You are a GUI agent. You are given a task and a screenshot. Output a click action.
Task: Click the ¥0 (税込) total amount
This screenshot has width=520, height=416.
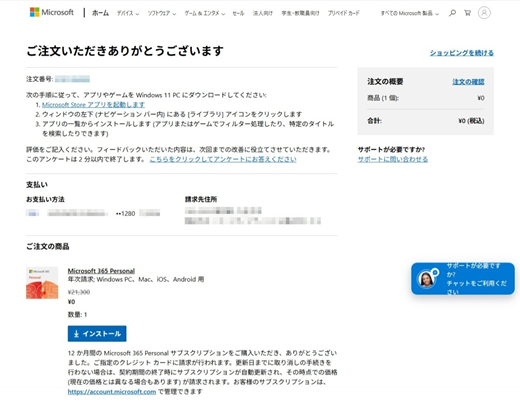coord(471,121)
